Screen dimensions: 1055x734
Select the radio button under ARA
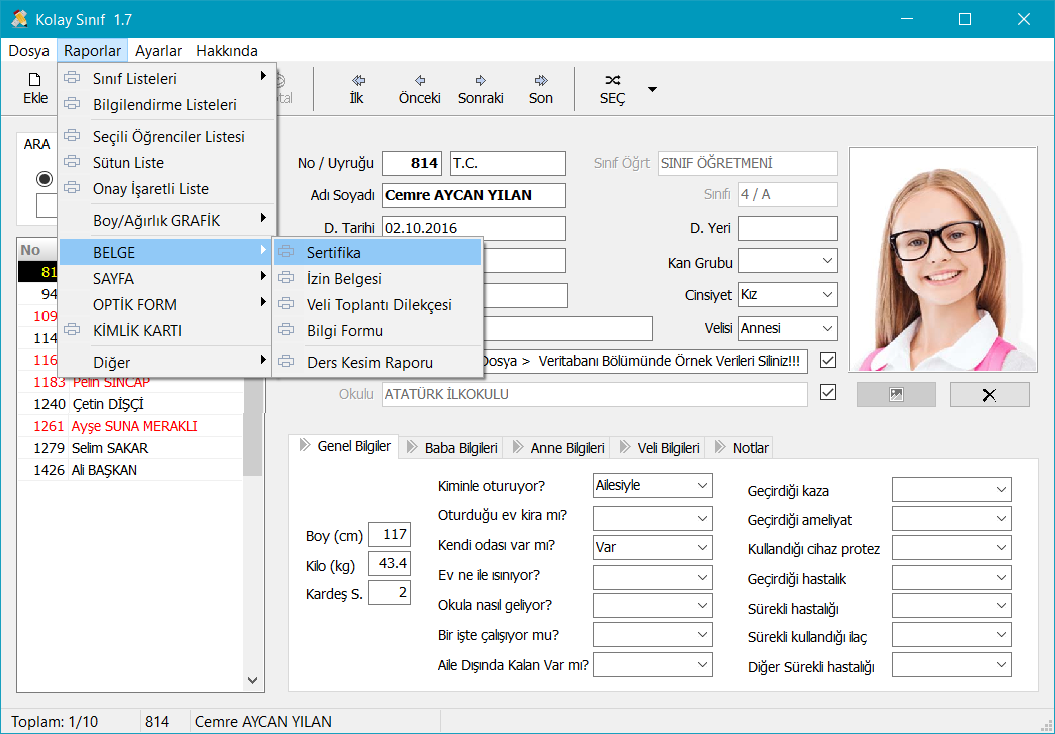pos(44,179)
